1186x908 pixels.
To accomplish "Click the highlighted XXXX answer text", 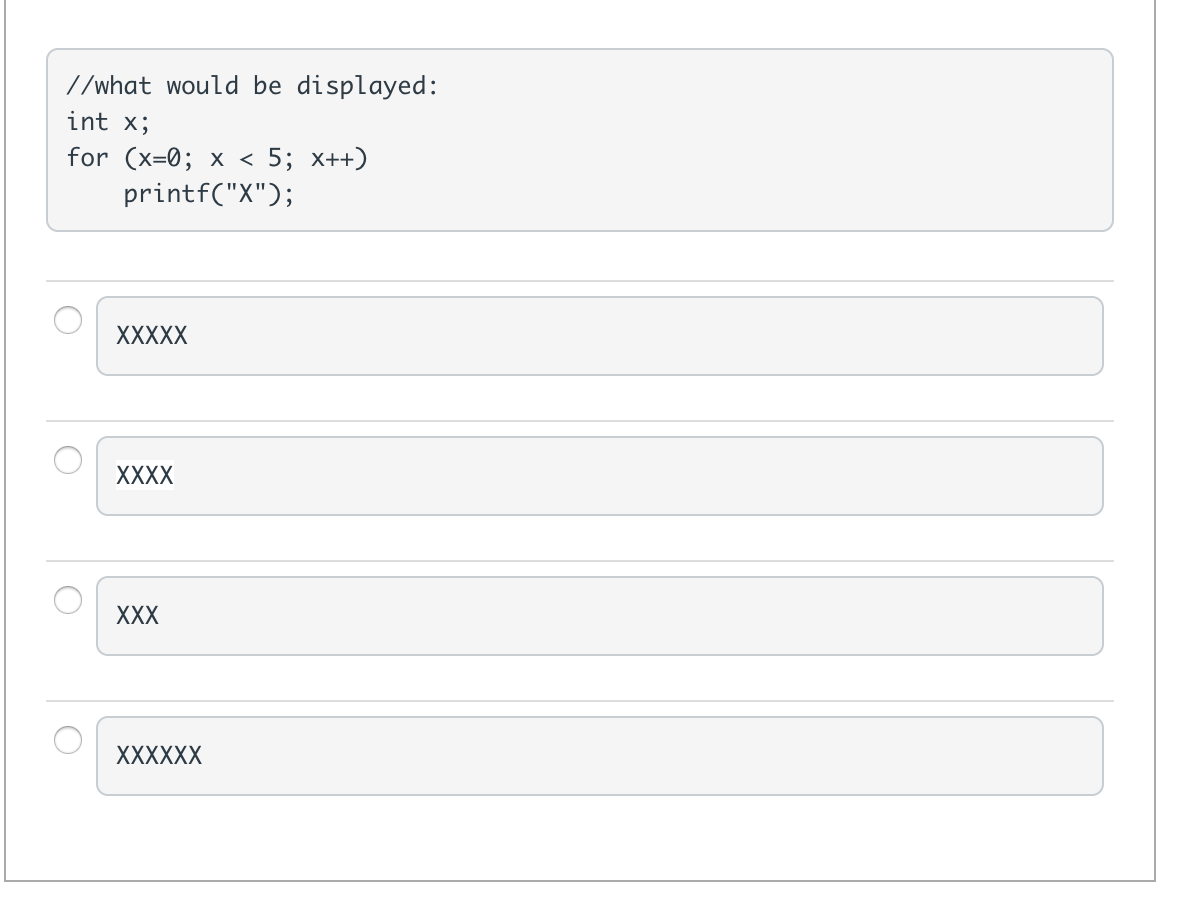I will (144, 475).
